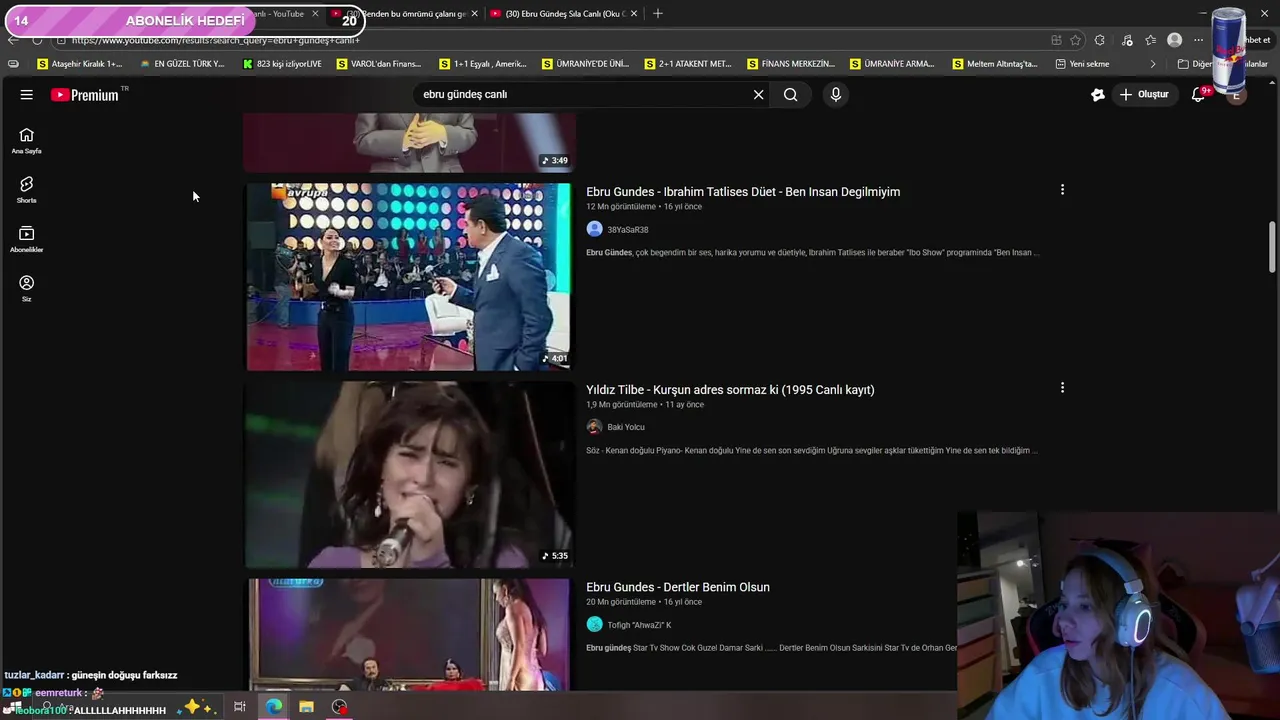Open the Siz (You) sidebar section
Screen dimensions: 1280x720
[27, 288]
